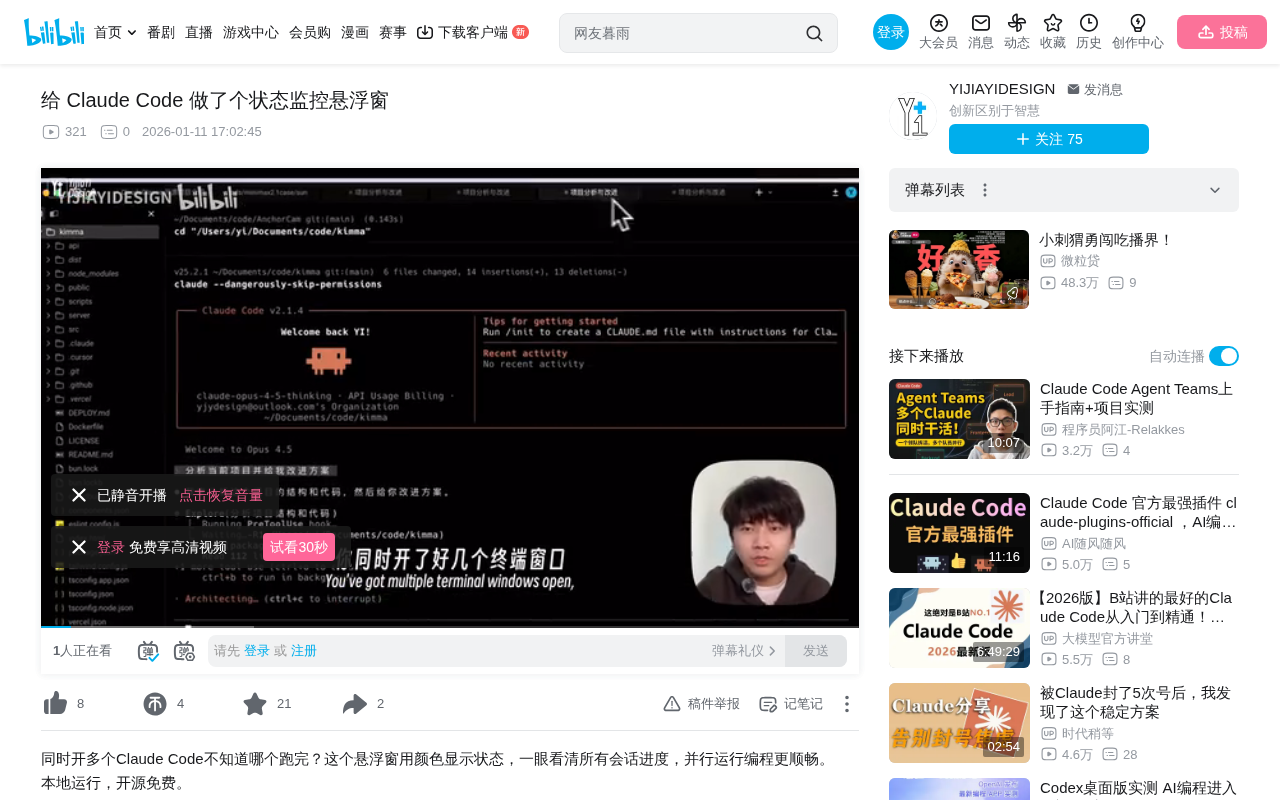Open the YIJIAYIDESIGN uploader name
Viewport: 1280px width, 800px height.
click(x=1002, y=89)
